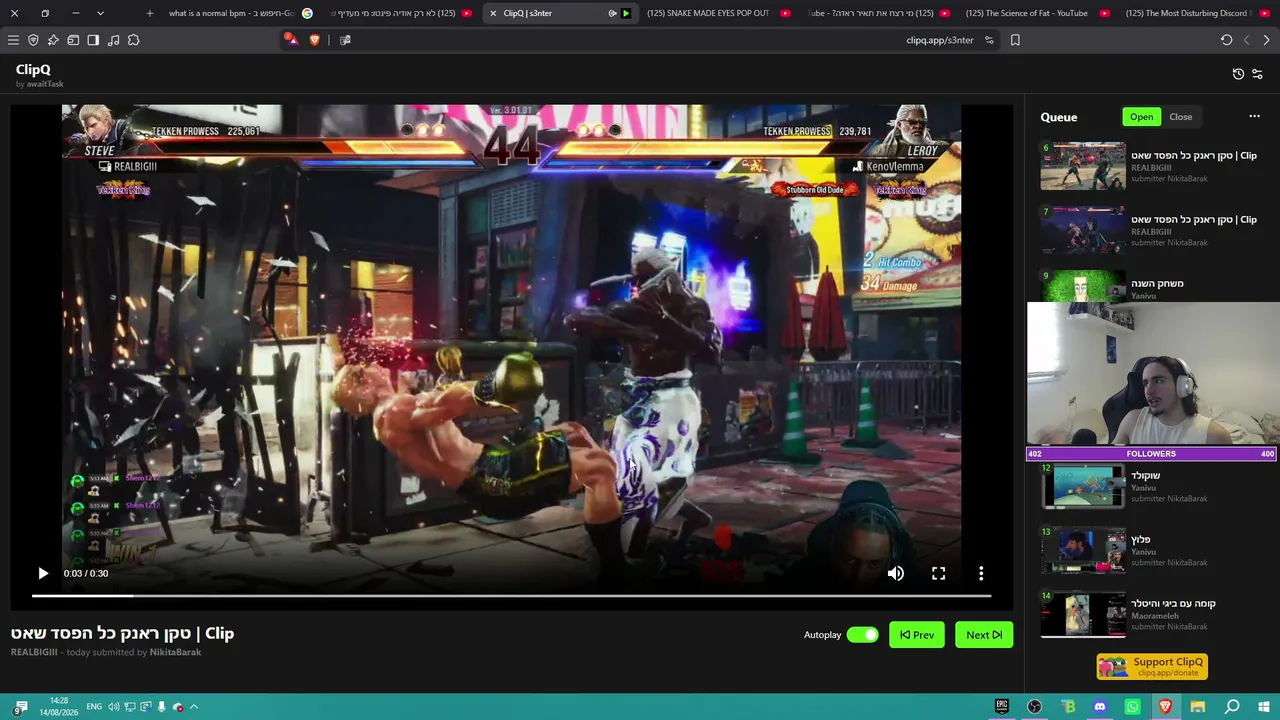
Task: Open the taskbar clock showing 14:28
Action: [x=58, y=706]
